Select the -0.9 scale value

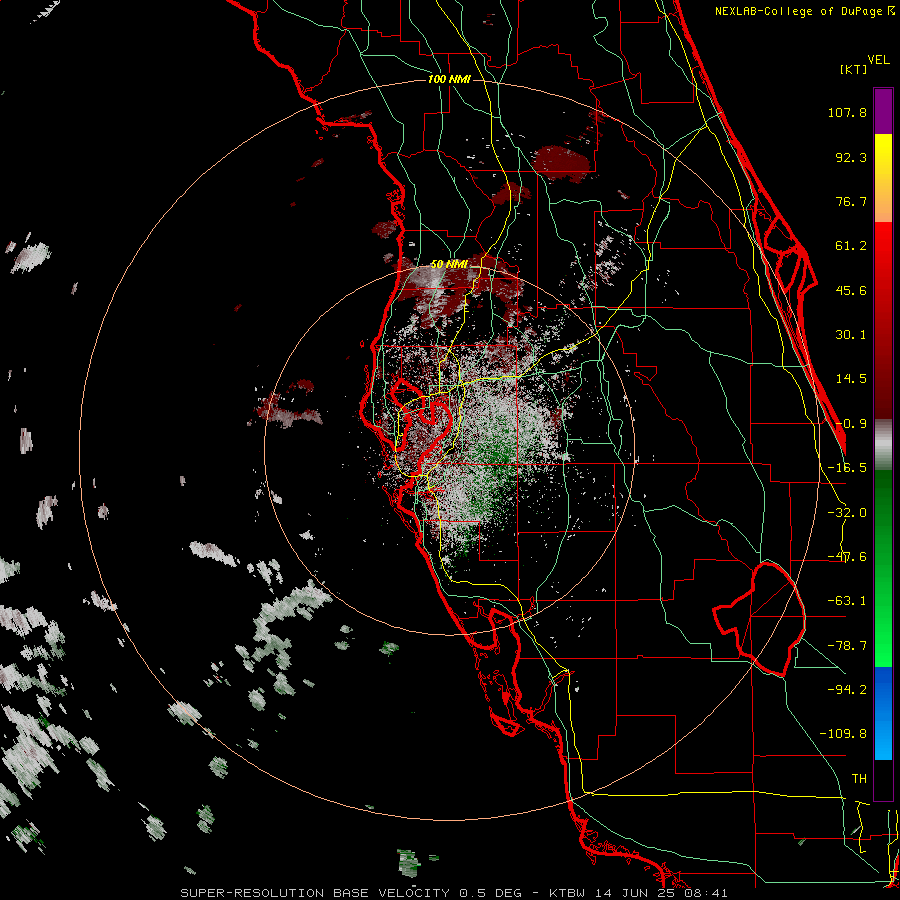click(x=851, y=424)
